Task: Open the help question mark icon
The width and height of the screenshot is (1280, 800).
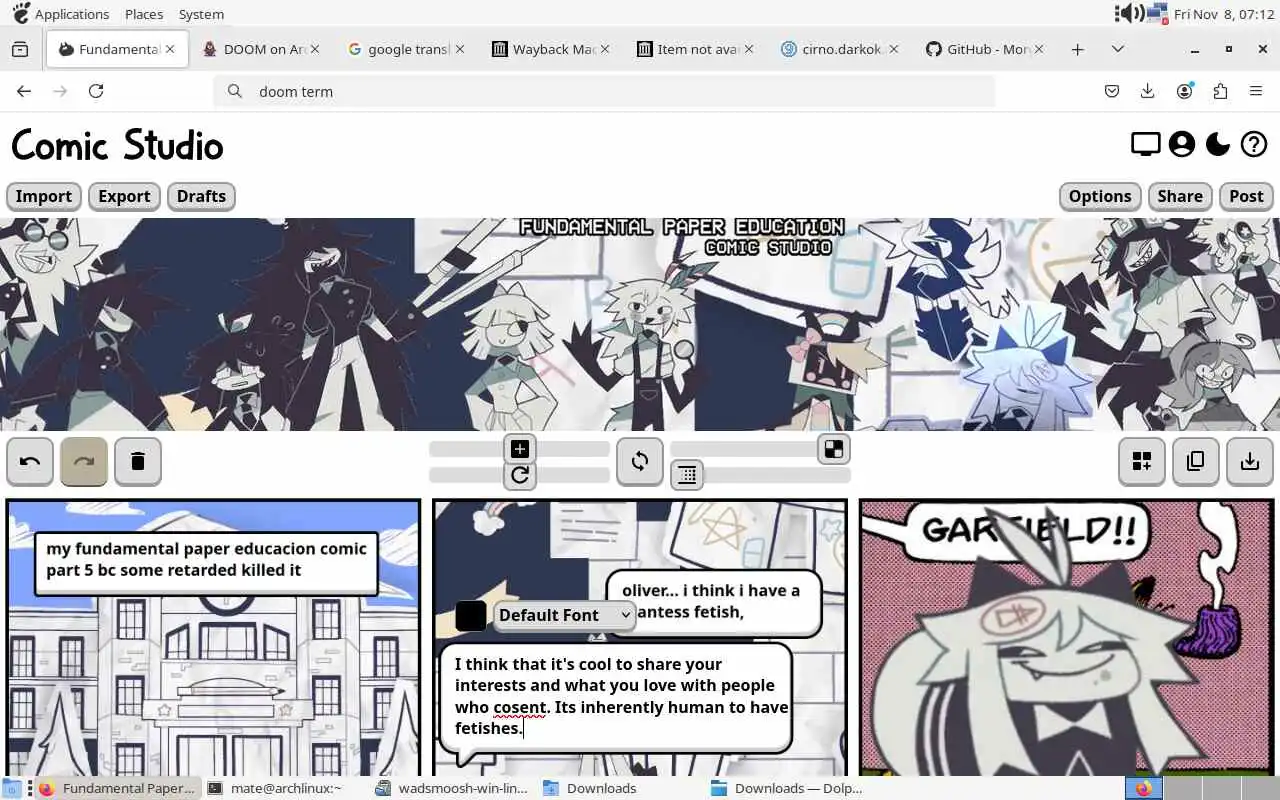Action: click(1254, 145)
